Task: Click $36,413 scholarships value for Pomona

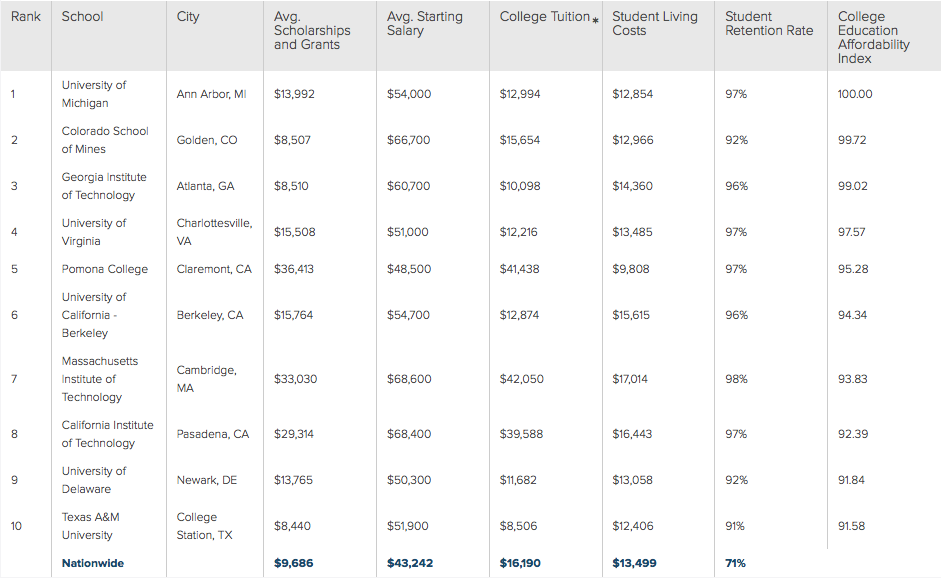Action: click(x=293, y=269)
